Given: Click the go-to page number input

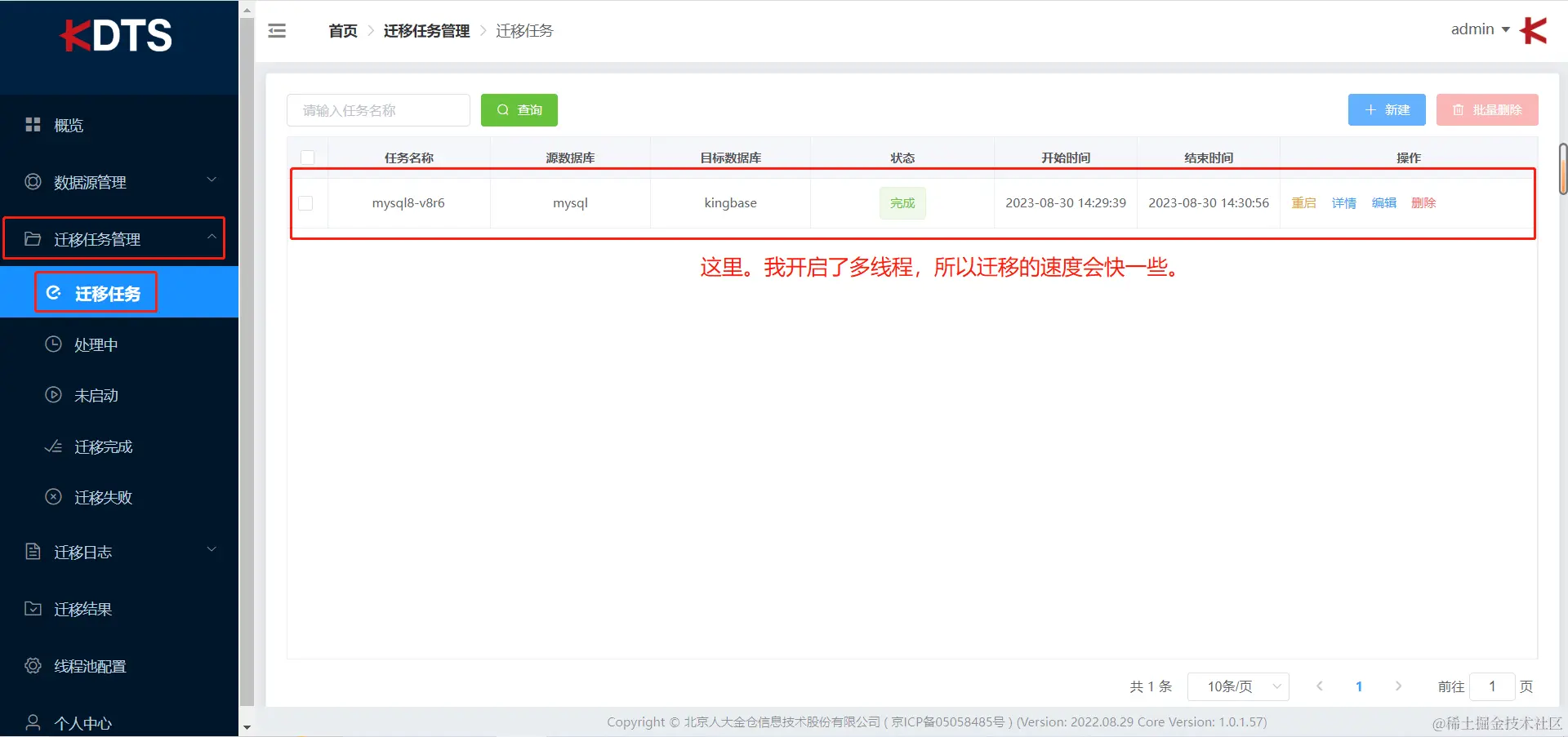Looking at the screenshot, I should 1492,686.
